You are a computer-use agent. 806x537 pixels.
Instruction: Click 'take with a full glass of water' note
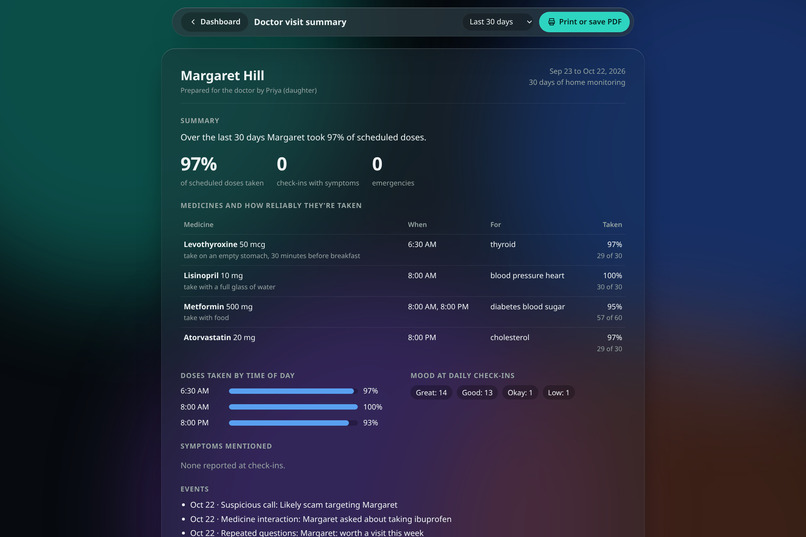click(x=229, y=287)
